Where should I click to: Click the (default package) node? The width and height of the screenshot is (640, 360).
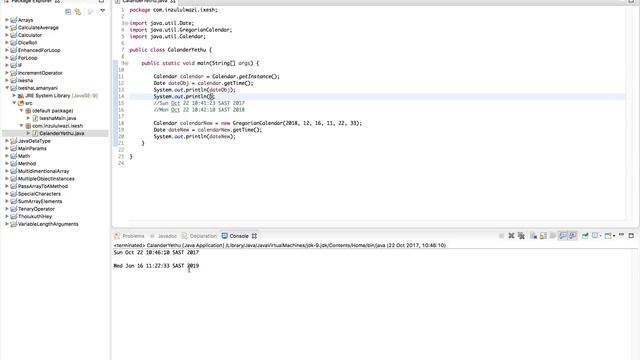point(53,111)
